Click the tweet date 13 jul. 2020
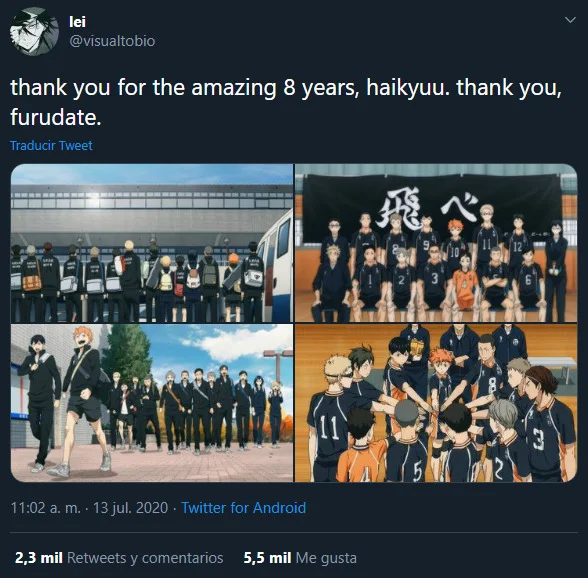Viewport: 588px width, 578px height. (x=130, y=508)
